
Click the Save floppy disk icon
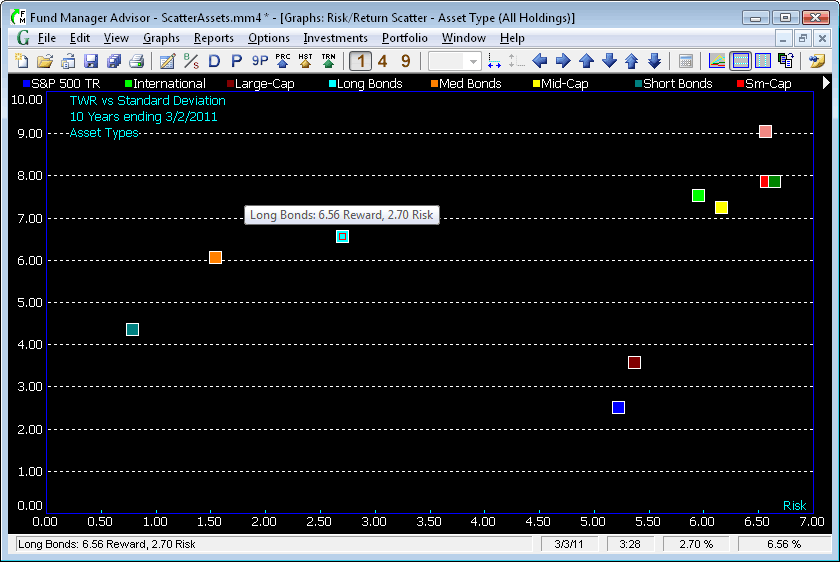tap(91, 61)
